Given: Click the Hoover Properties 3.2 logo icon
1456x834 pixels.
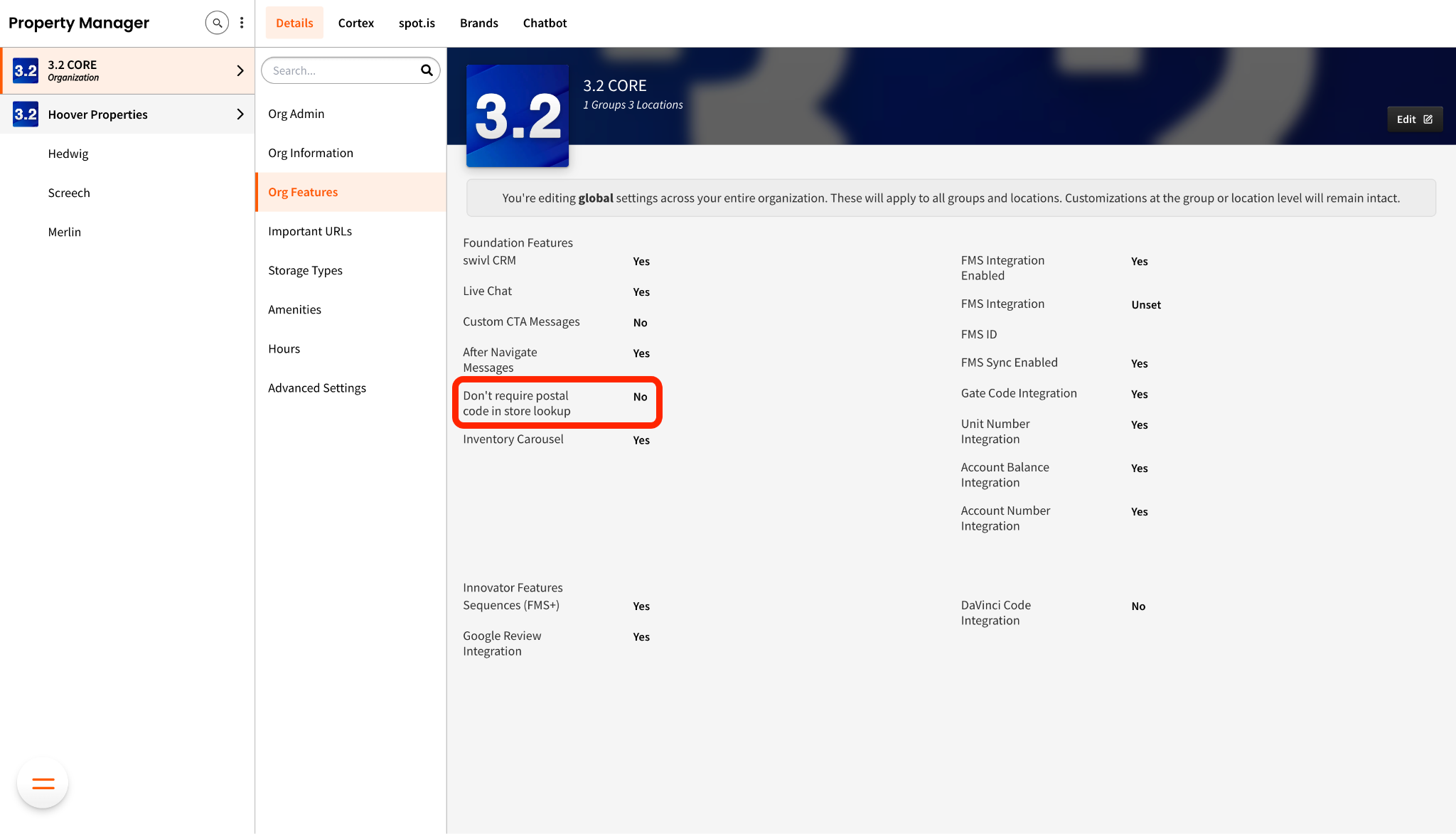Looking at the screenshot, I should pyautogui.click(x=26, y=114).
